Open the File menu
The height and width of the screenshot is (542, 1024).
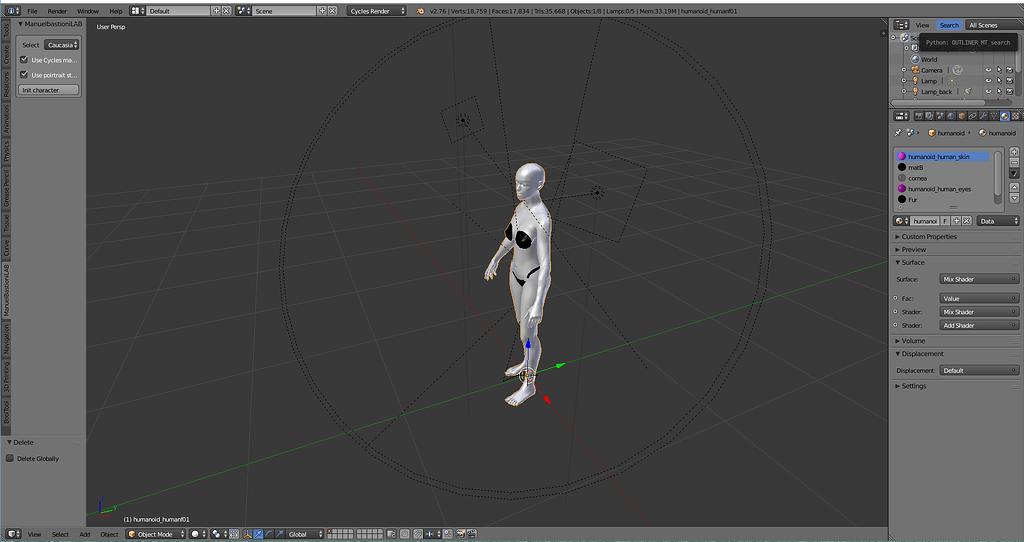(x=32, y=11)
